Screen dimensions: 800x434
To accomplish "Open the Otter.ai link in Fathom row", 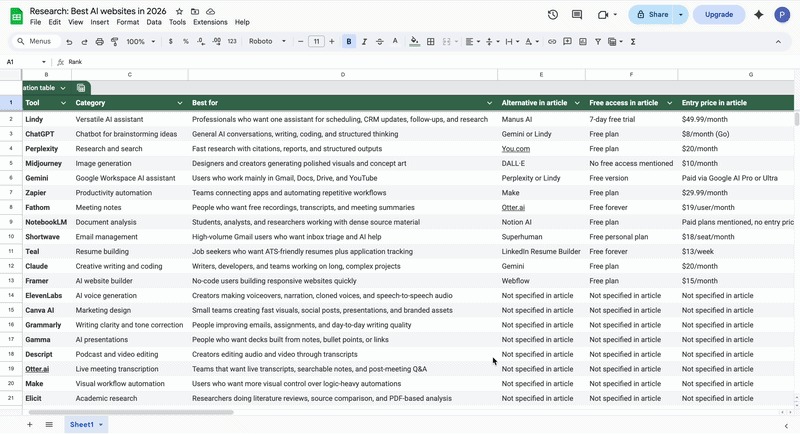I will 513,208.
